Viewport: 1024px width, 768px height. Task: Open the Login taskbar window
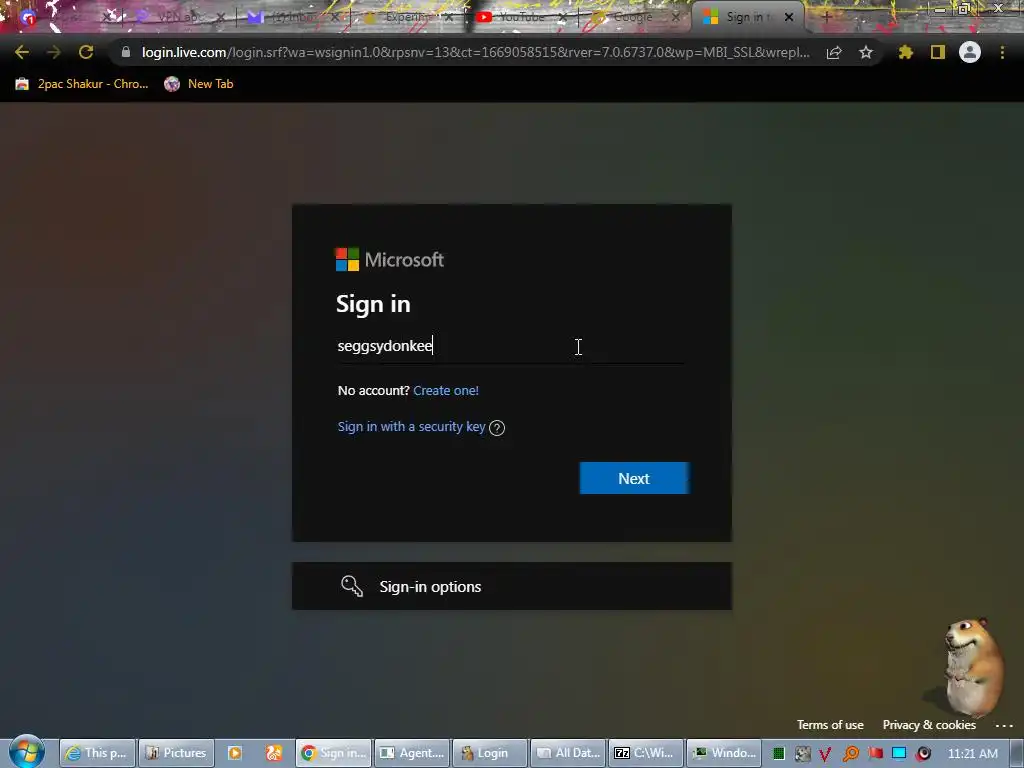[x=490, y=753]
